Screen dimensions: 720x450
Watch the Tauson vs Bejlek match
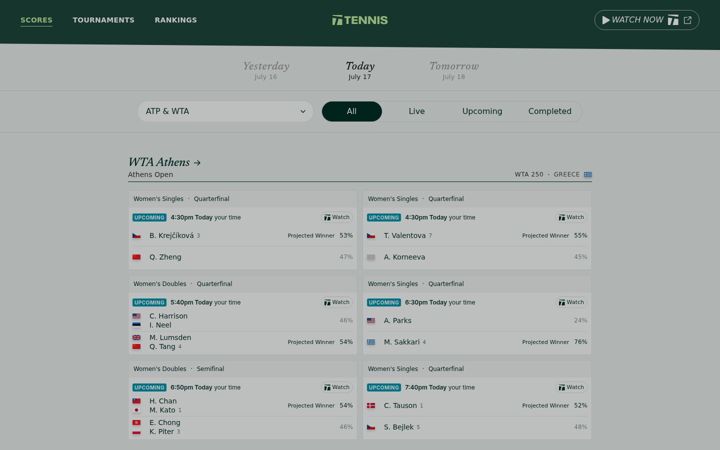571,387
